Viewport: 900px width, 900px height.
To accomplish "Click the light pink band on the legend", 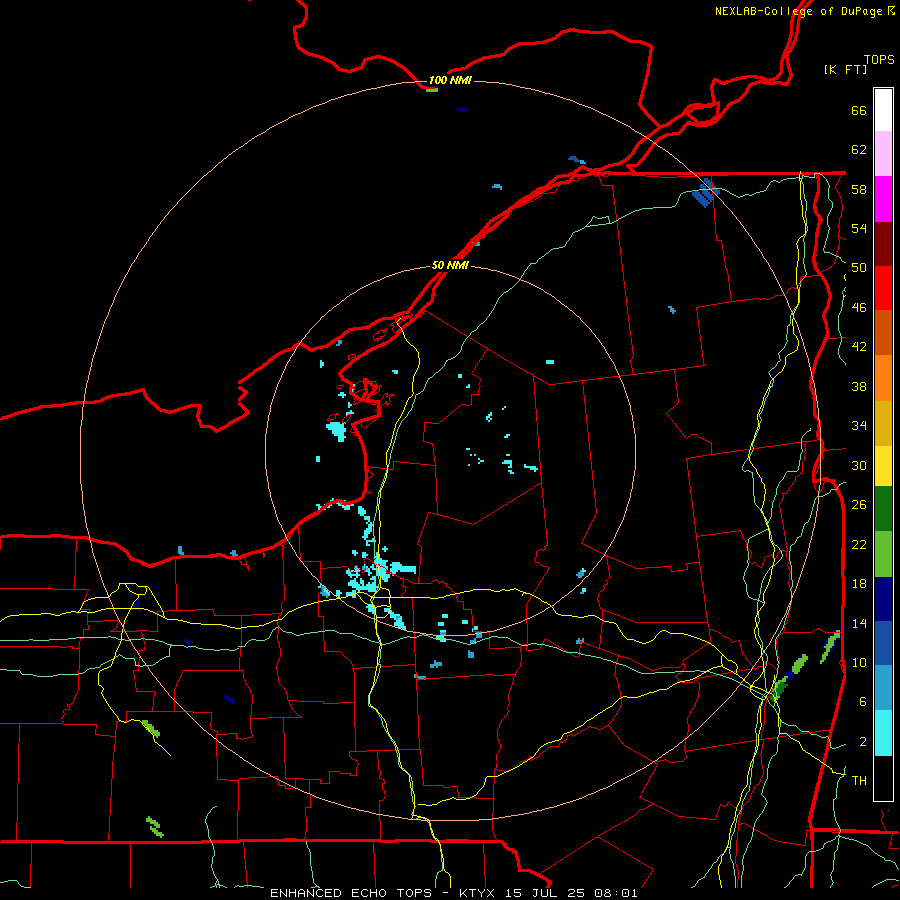I will tap(883, 154).
